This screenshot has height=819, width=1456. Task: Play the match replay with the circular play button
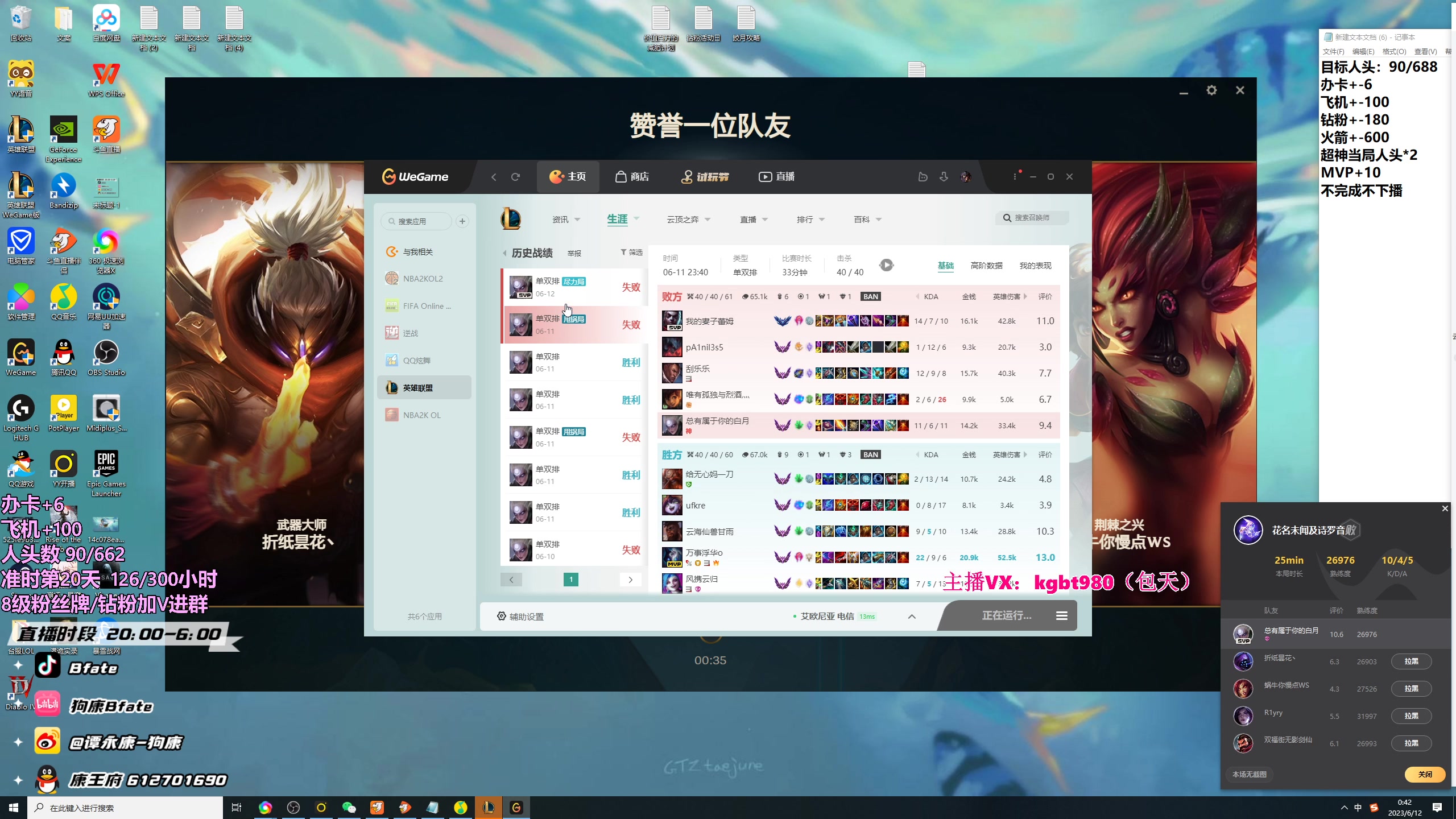pos(887,264)
